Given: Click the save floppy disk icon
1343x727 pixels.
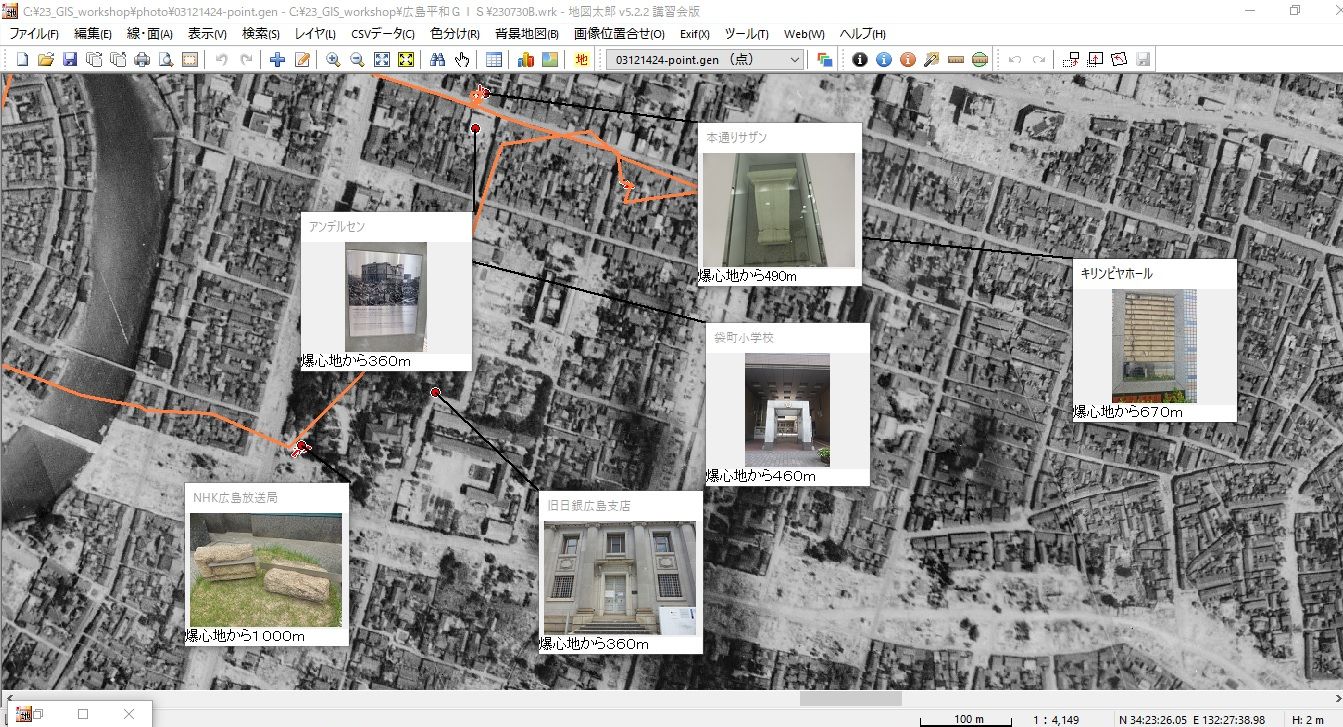Looking at the screenshot, I should [x=70, y=60].
